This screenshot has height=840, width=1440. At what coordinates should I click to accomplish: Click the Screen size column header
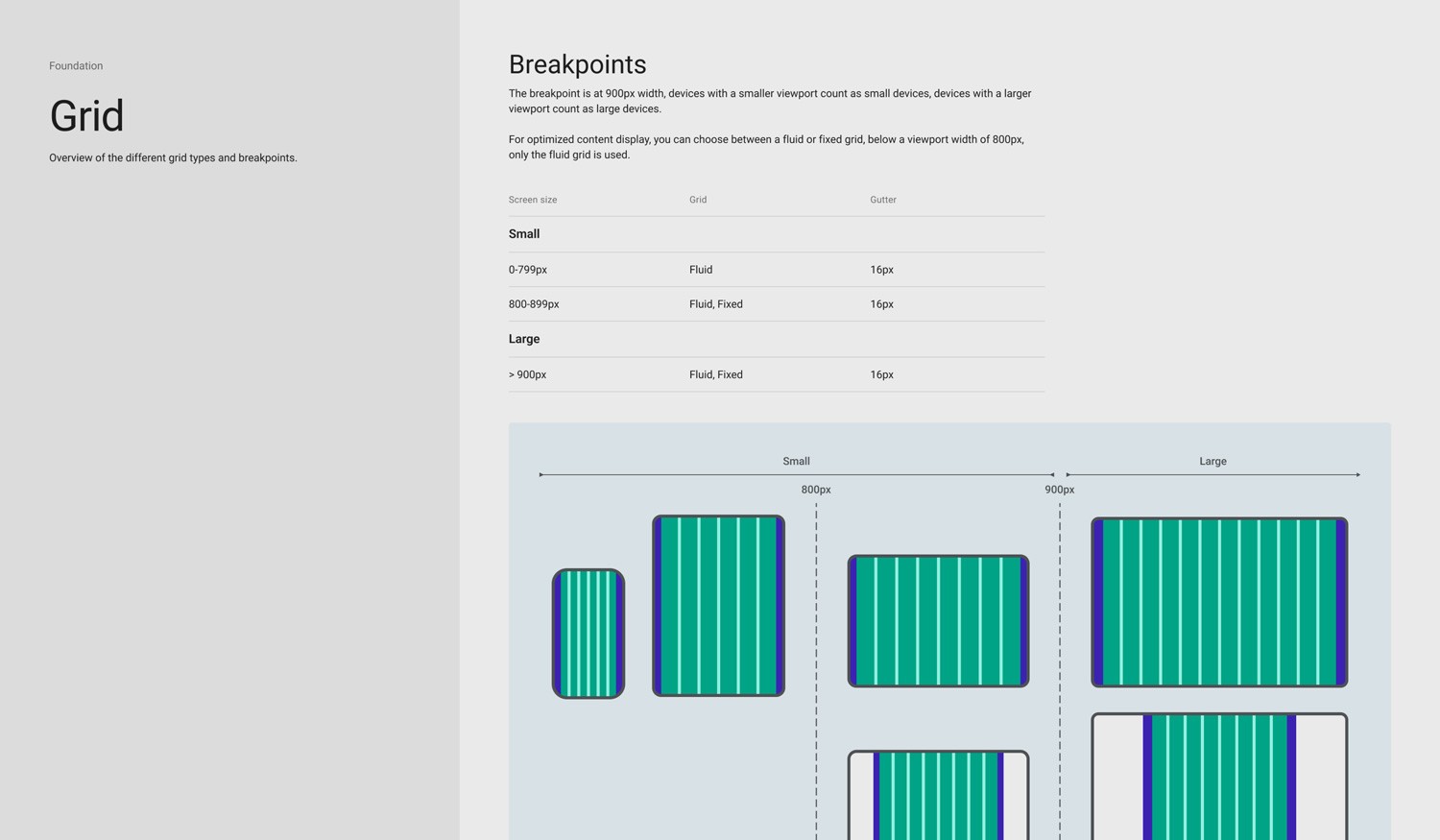532,200
